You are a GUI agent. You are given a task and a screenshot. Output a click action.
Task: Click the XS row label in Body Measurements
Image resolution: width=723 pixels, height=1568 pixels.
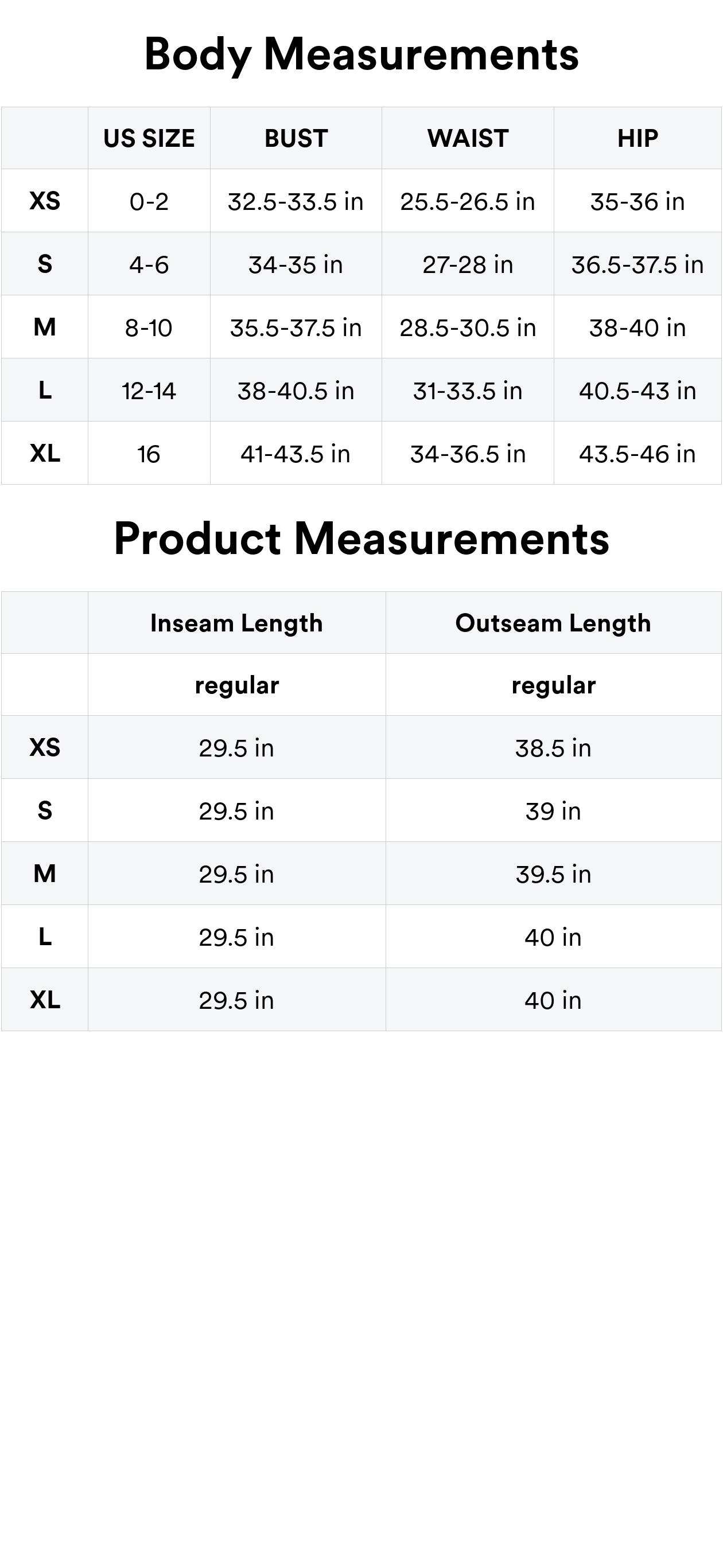tap(44, 201)
